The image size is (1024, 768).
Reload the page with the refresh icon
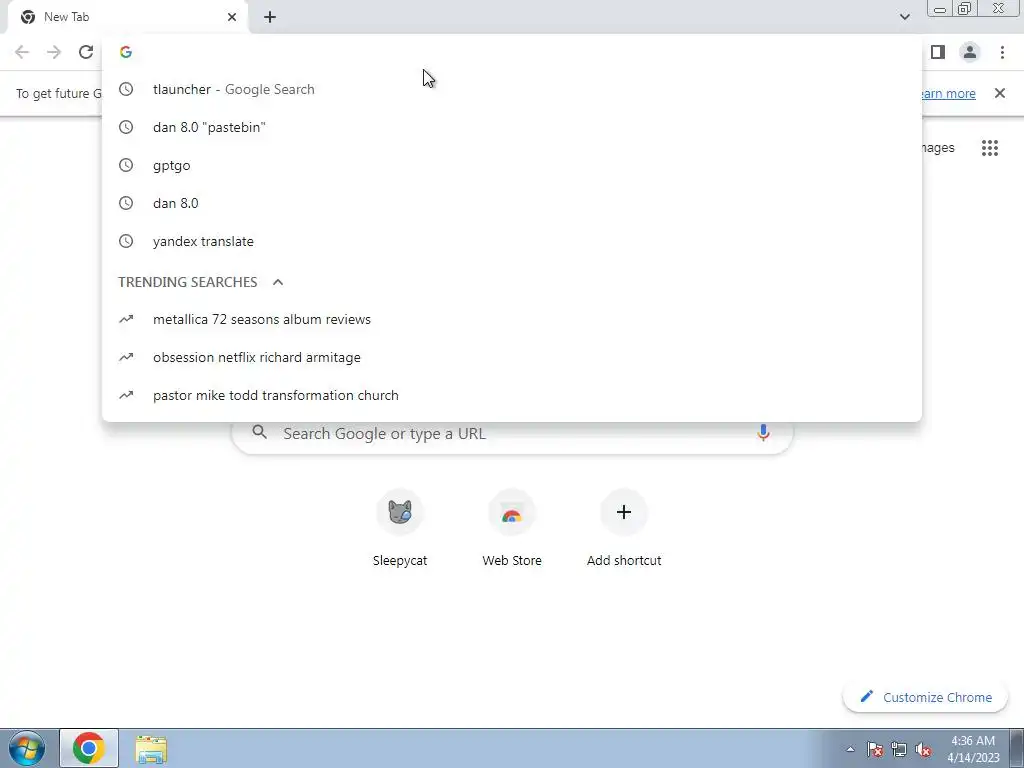(86, 52)
